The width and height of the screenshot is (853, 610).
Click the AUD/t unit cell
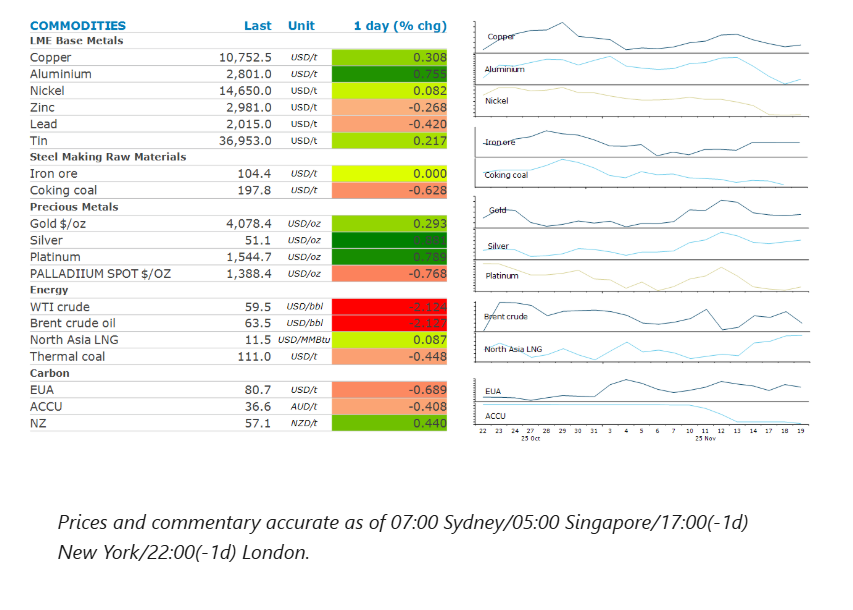pyautogui.click(x=304, y=406)
